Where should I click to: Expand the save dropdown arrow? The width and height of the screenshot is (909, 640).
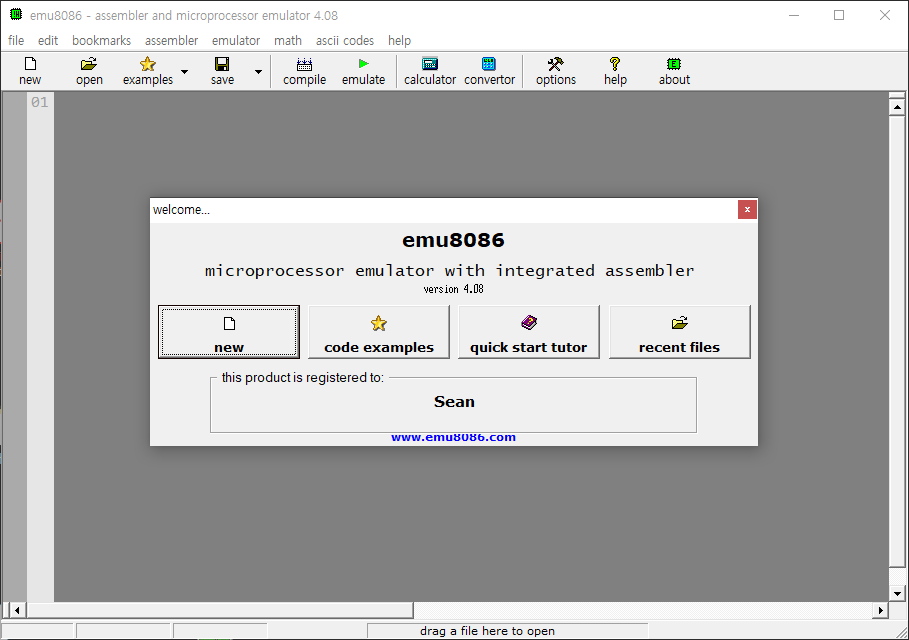[x=259, y=72]
